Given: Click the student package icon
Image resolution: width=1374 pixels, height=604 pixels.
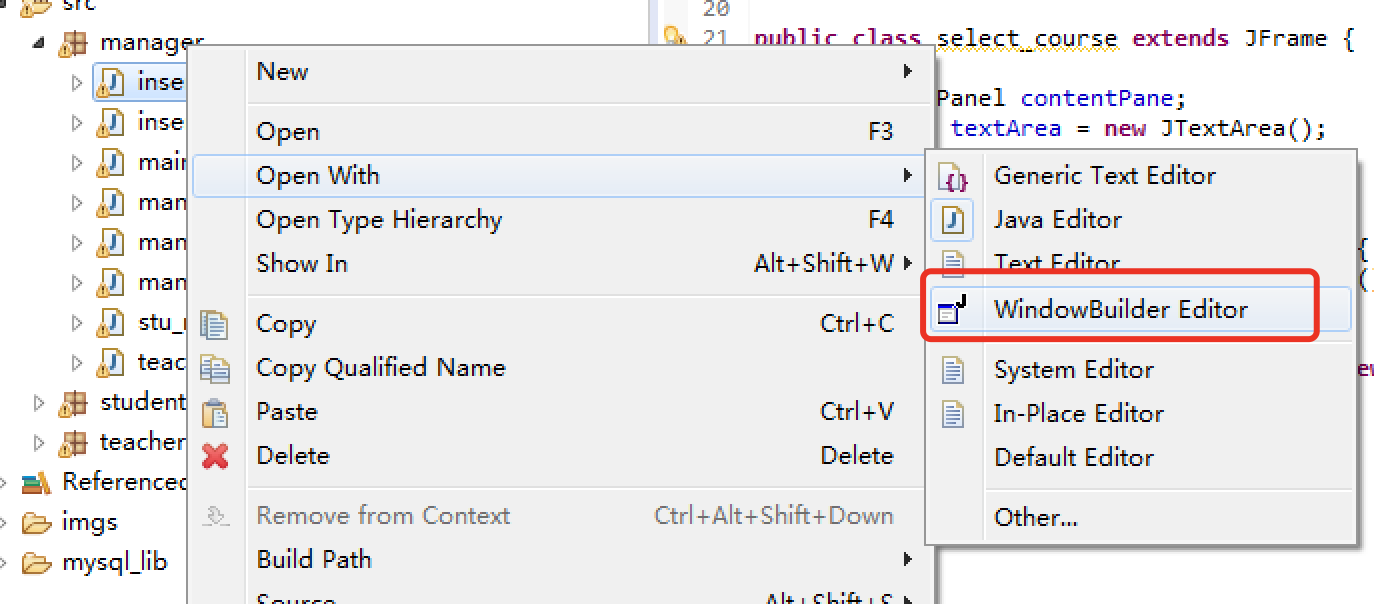Looking at the screenshot, I should [x=73, y=403].
